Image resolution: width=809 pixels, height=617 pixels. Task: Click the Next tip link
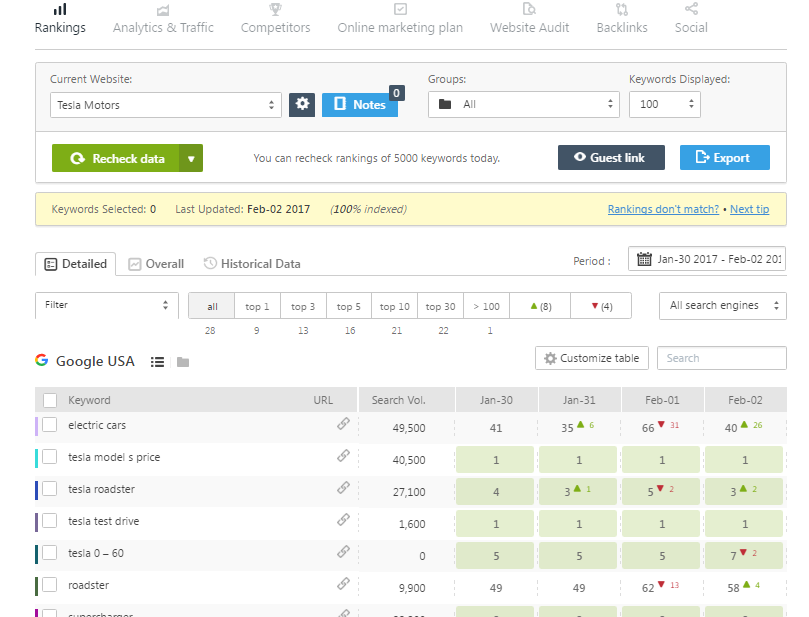tap(749, 209)
